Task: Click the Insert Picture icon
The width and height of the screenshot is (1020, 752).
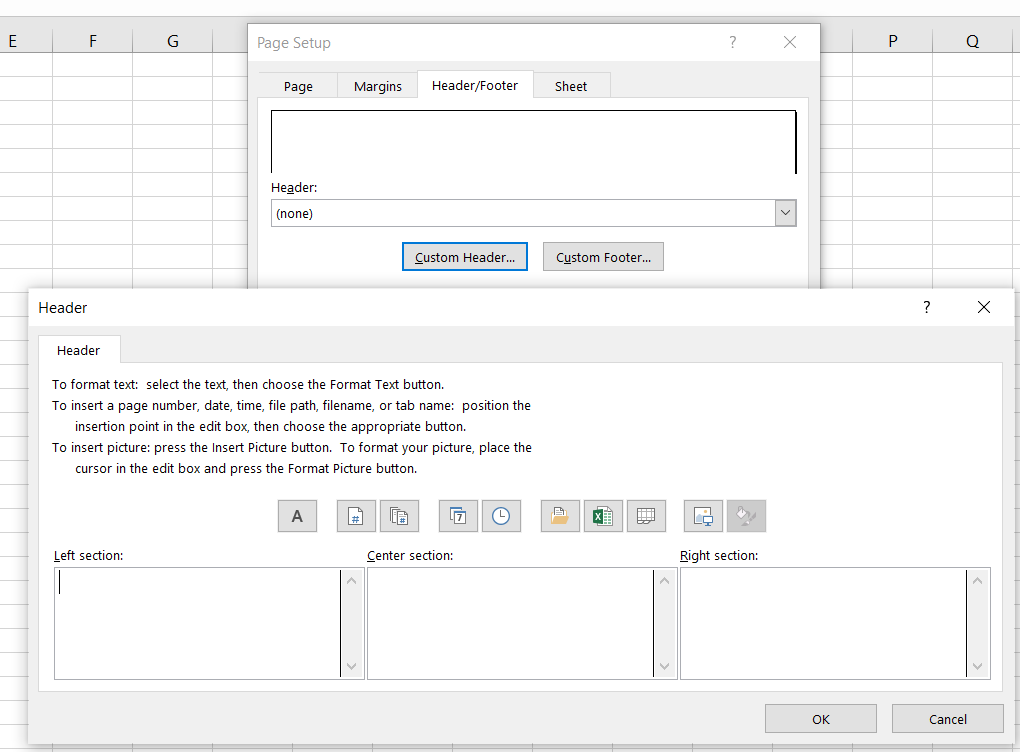Action: coord(704,516)
